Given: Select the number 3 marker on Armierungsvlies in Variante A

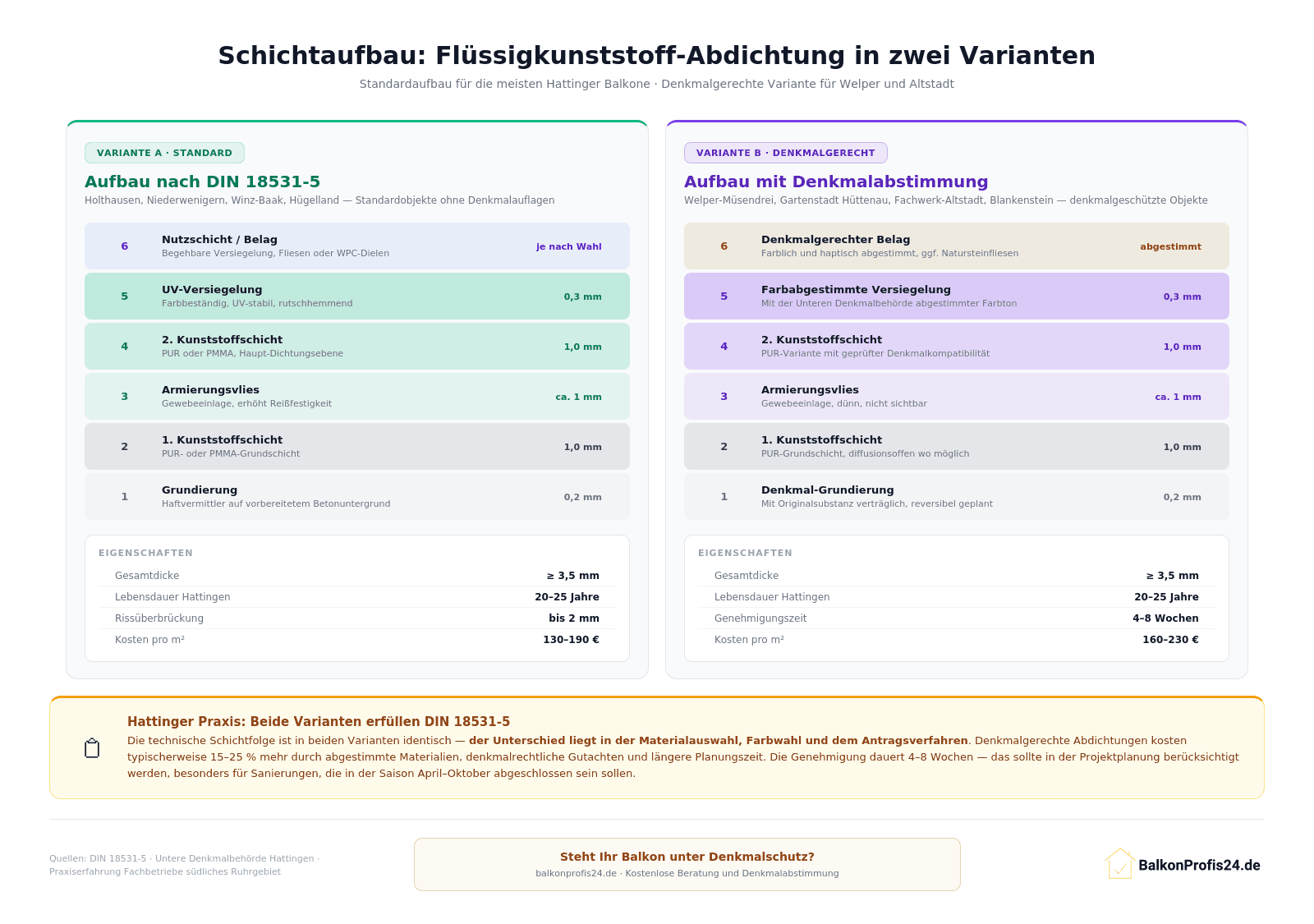Looking at the screenshot, I should pos(125,396).
